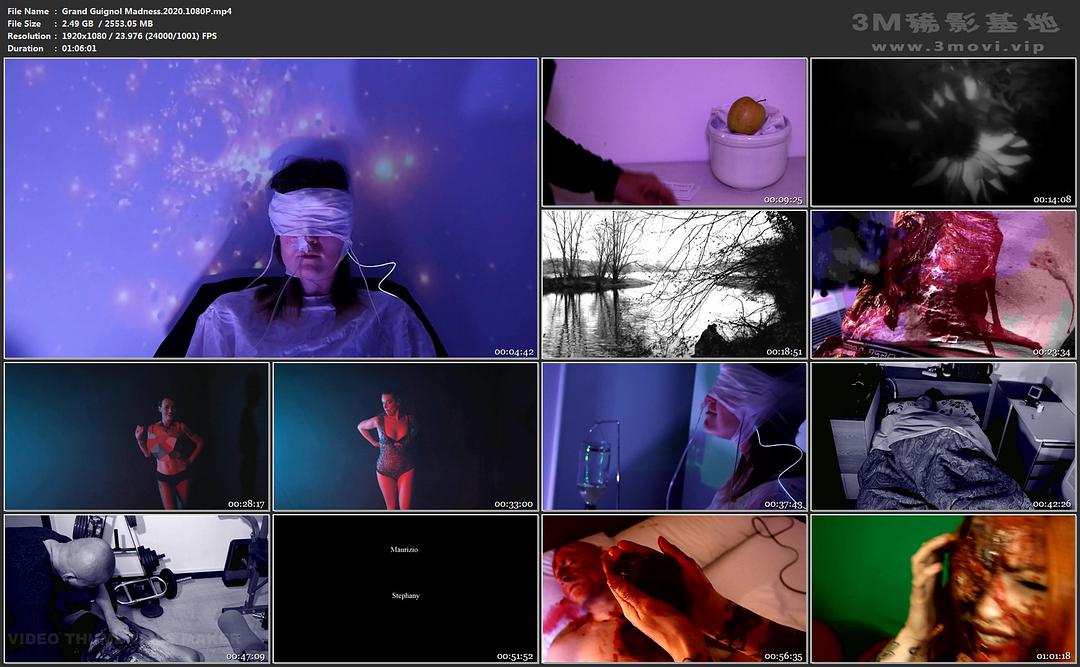Select the green background thumbnail at 01:01:18
The width and height of the screenshot is (1080, 667).
[942, 587]
